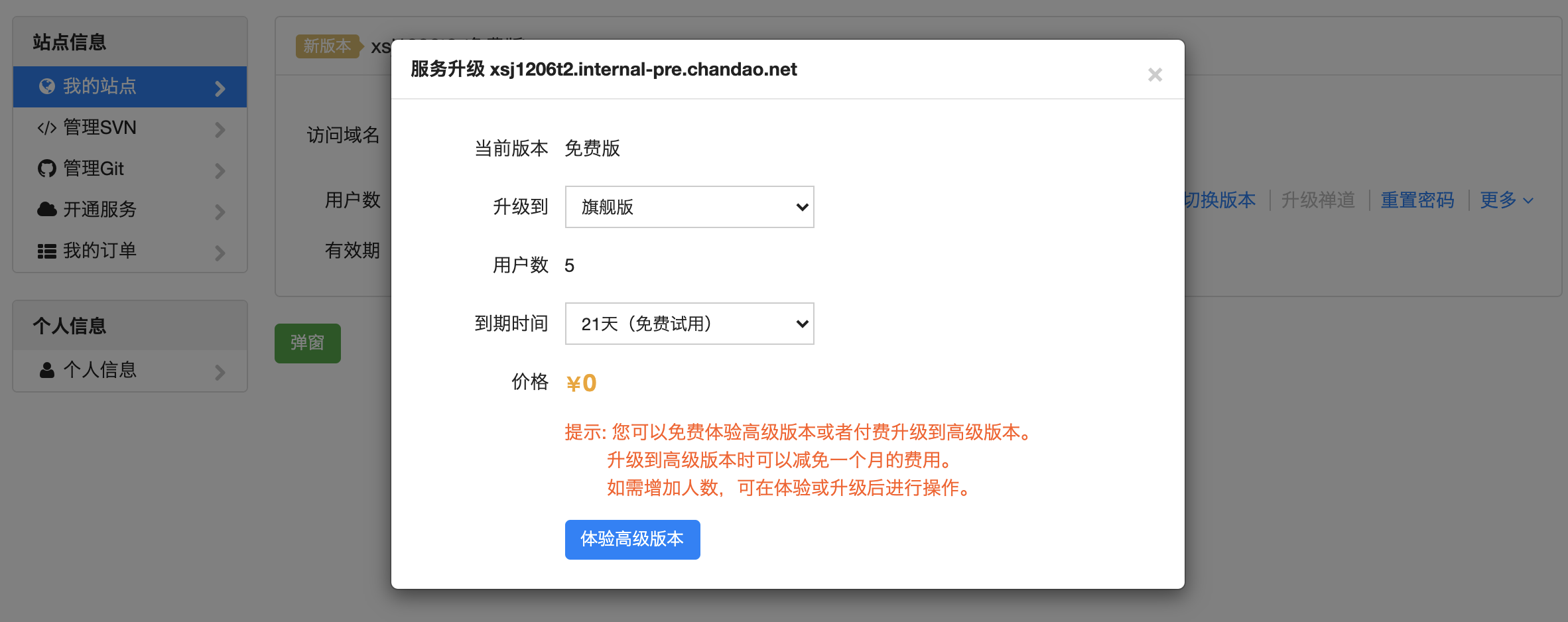Open 管理SVN menu item
Screen dimensions: 1568x622
tap(99, 127)
